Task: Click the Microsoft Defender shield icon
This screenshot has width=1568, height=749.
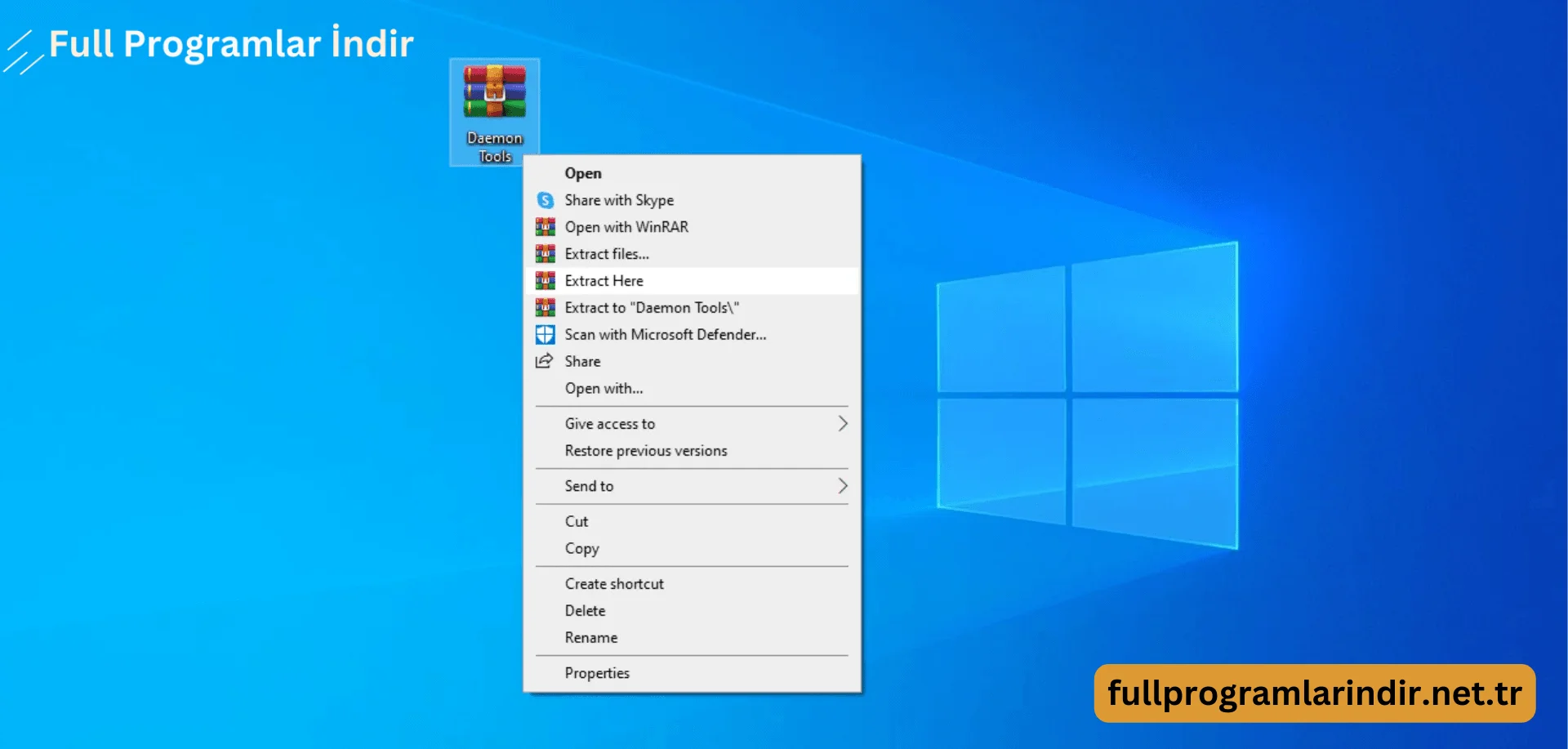Action: pos(545,335)
